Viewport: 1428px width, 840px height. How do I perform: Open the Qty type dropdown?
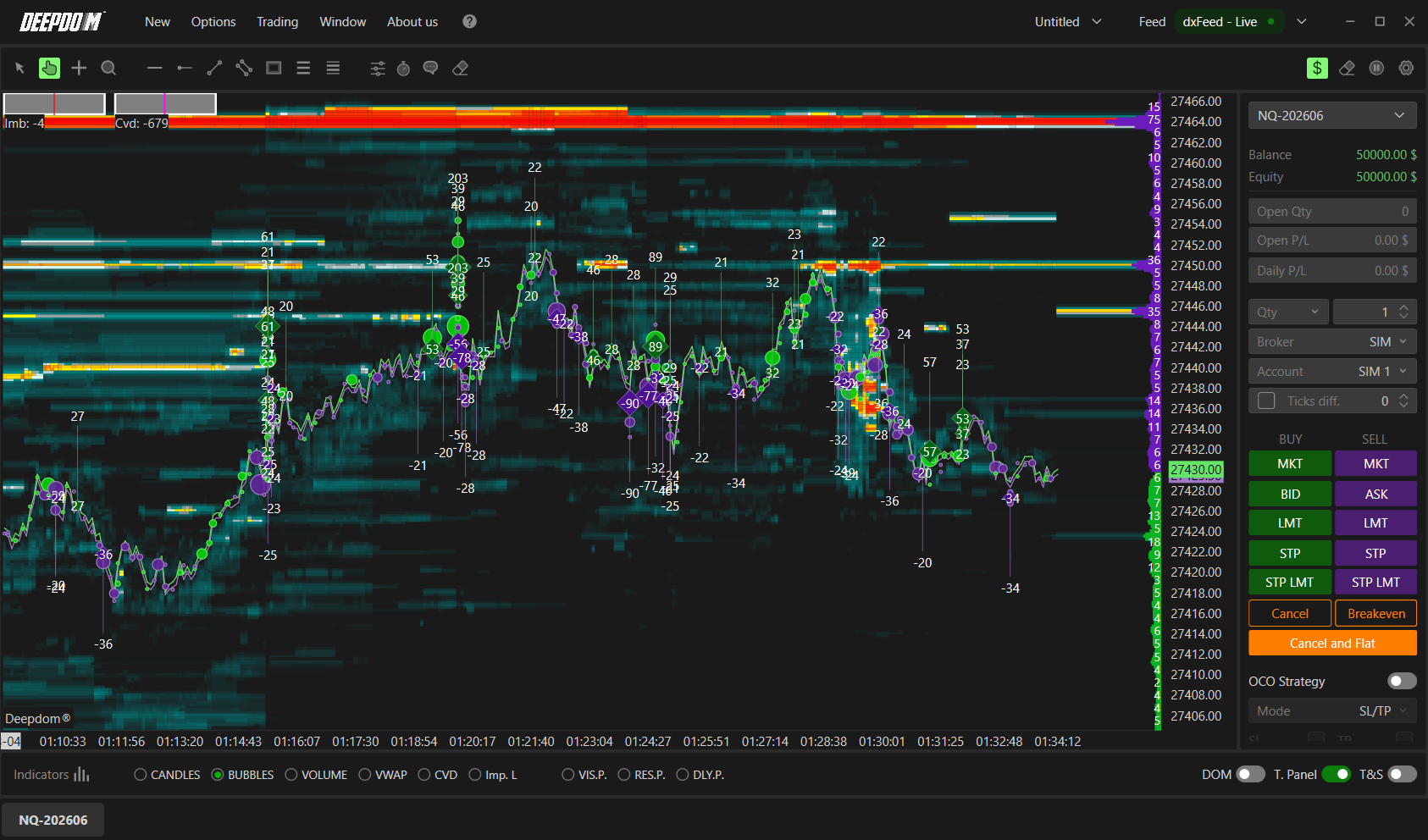[1288, 312]
